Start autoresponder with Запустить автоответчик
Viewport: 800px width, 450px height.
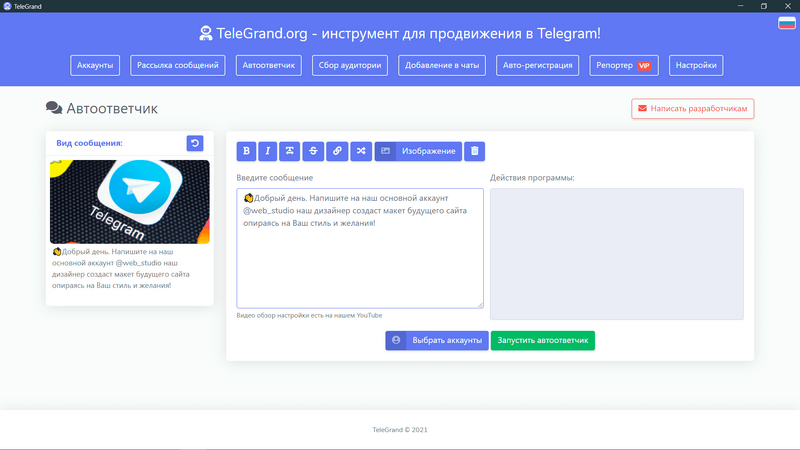tap(543, 340)
